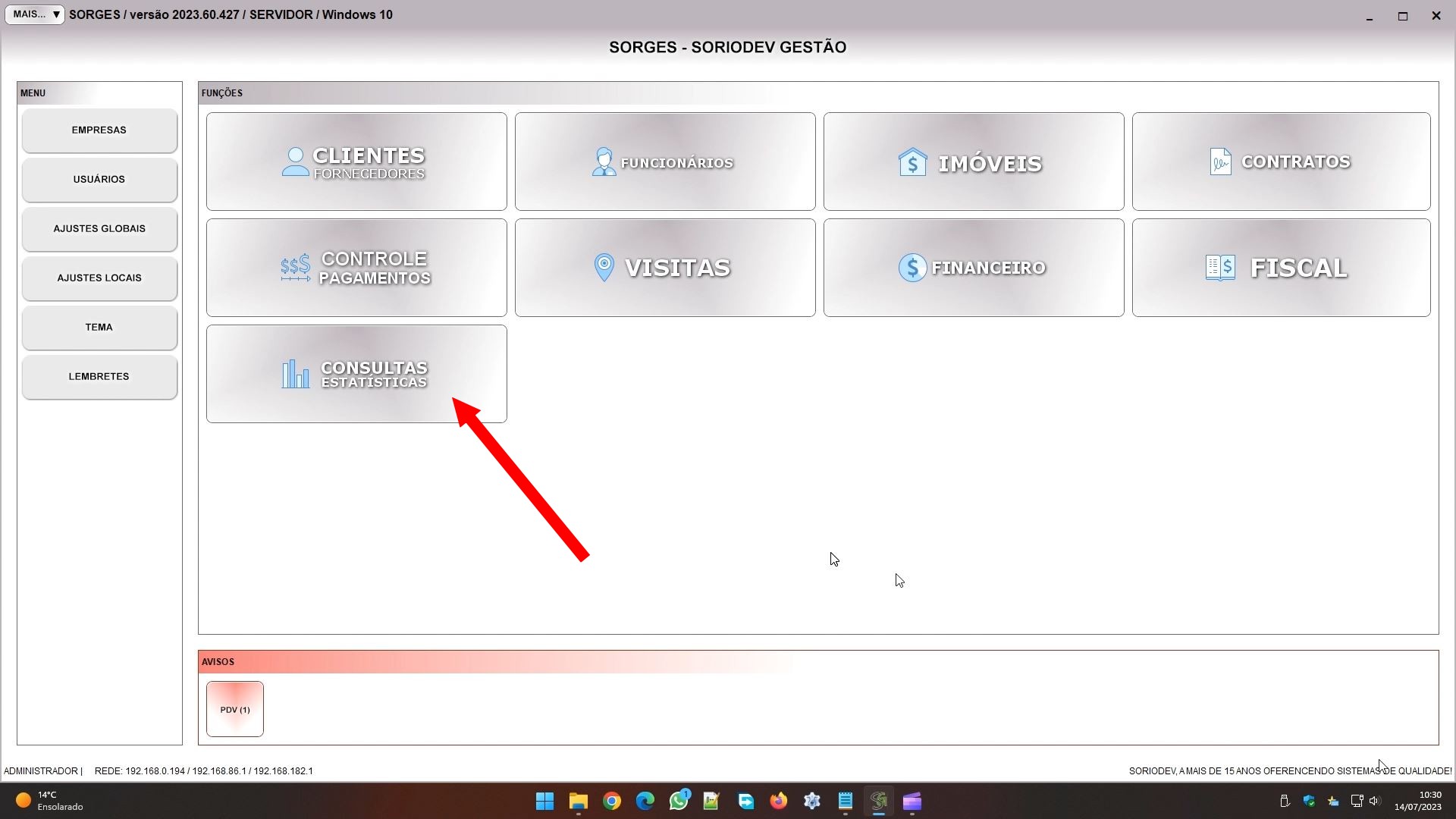Open Microsoft Edge from taskbar
This screenshot has height=819, width=1456.
645,802
